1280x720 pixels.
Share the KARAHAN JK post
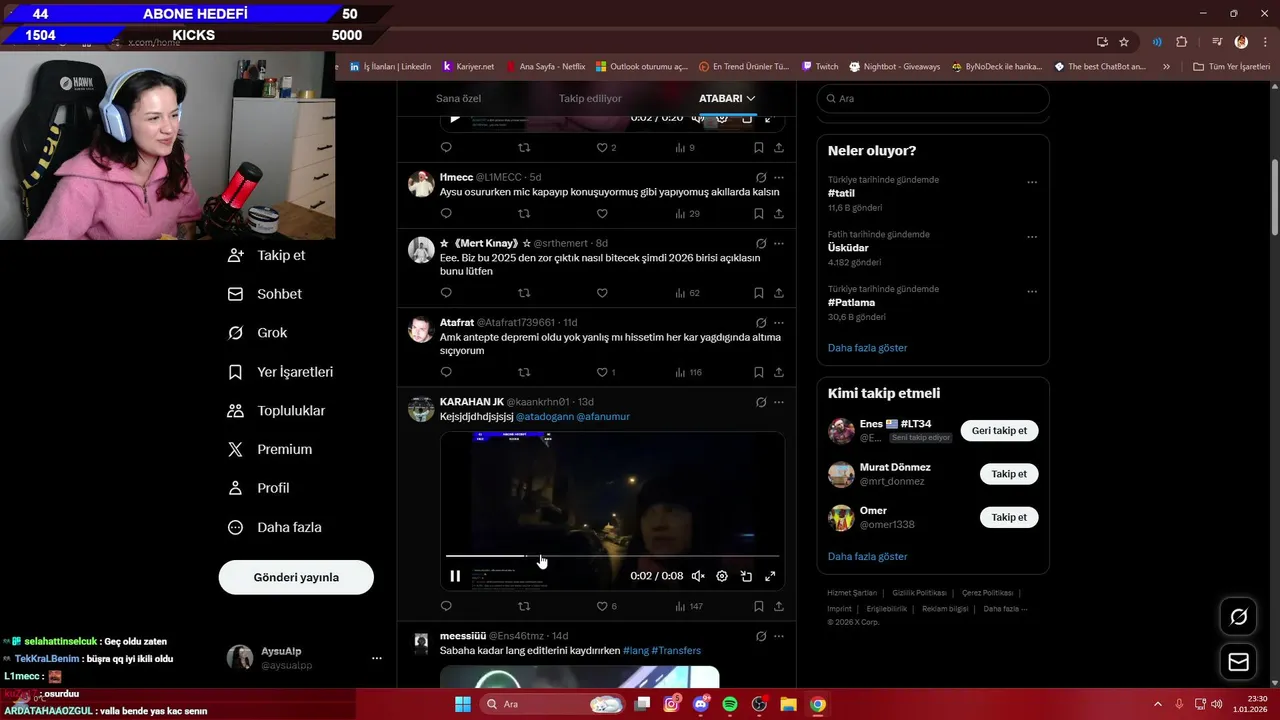pyautogui.click(x=779, y=606)
